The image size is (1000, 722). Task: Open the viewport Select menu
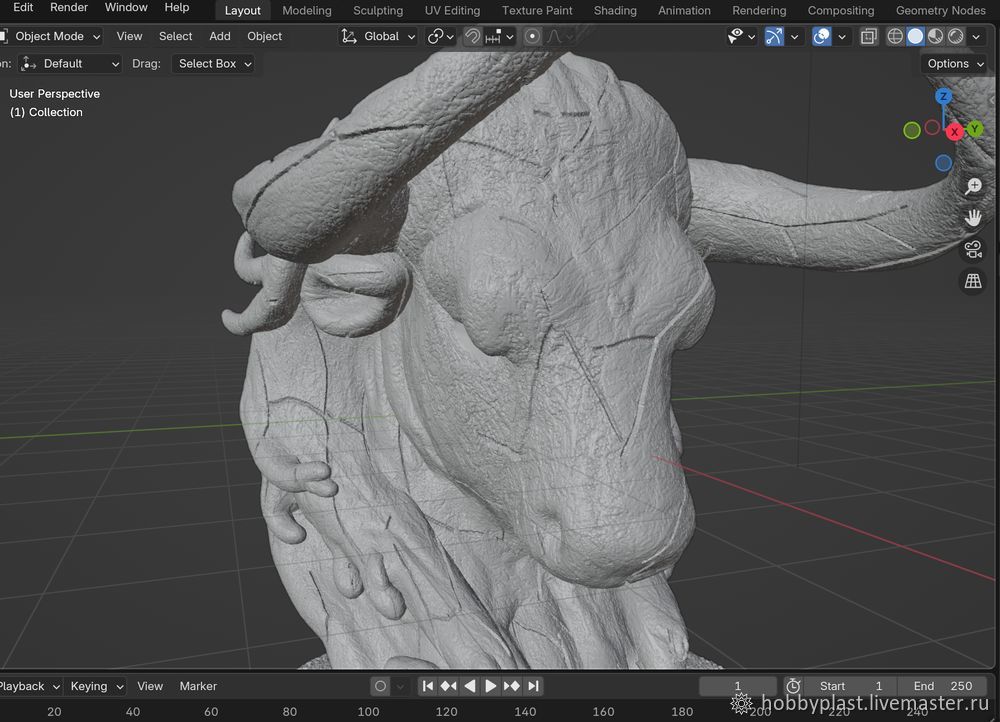pyautogui.click(x=175, y=36)
